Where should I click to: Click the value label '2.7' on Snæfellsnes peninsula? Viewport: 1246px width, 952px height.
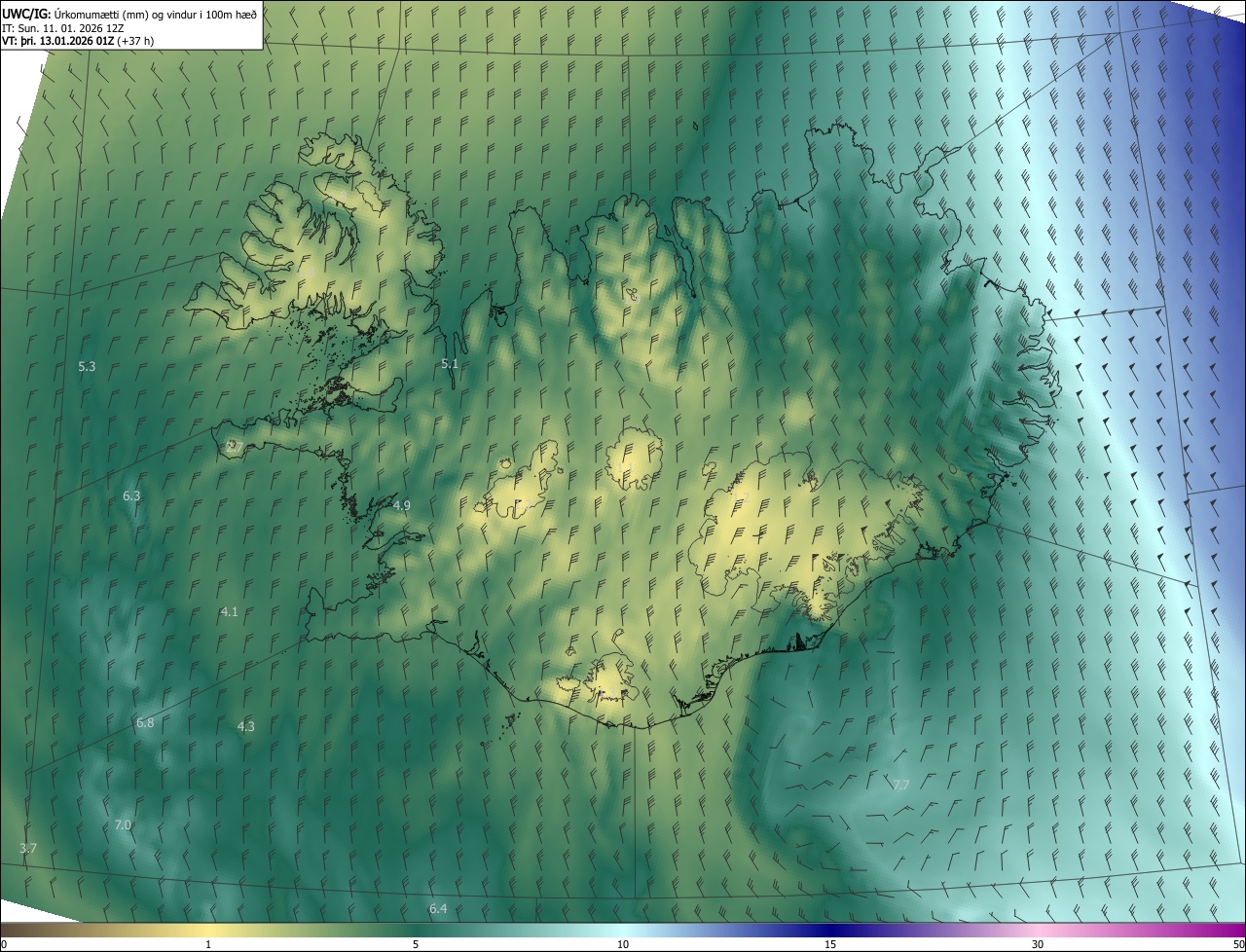point(233,446)
